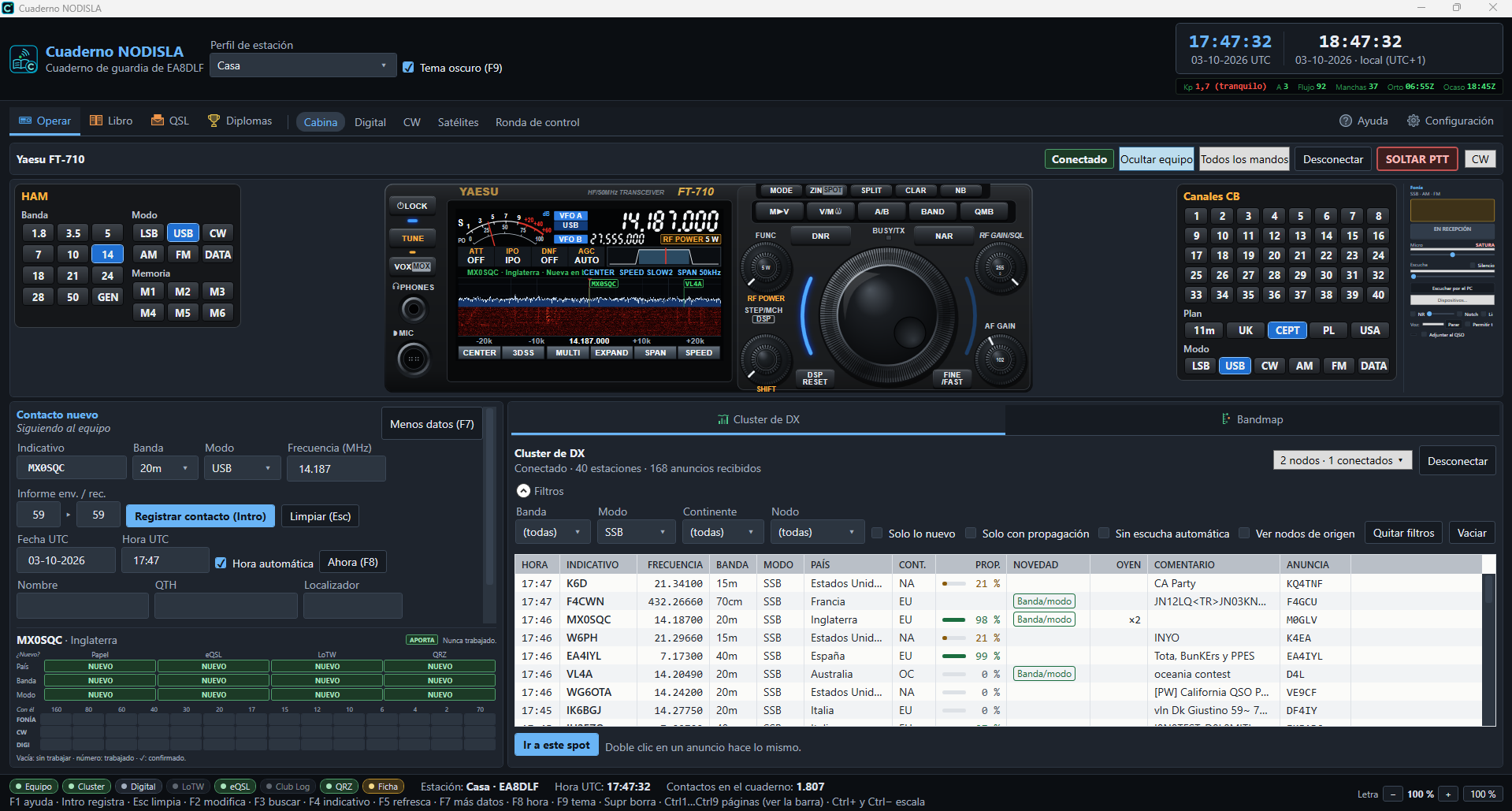This screenshot has width=1512, height=811.
Task: Click the RF GAIN/SQL knob
Action: coord(1000,267)
